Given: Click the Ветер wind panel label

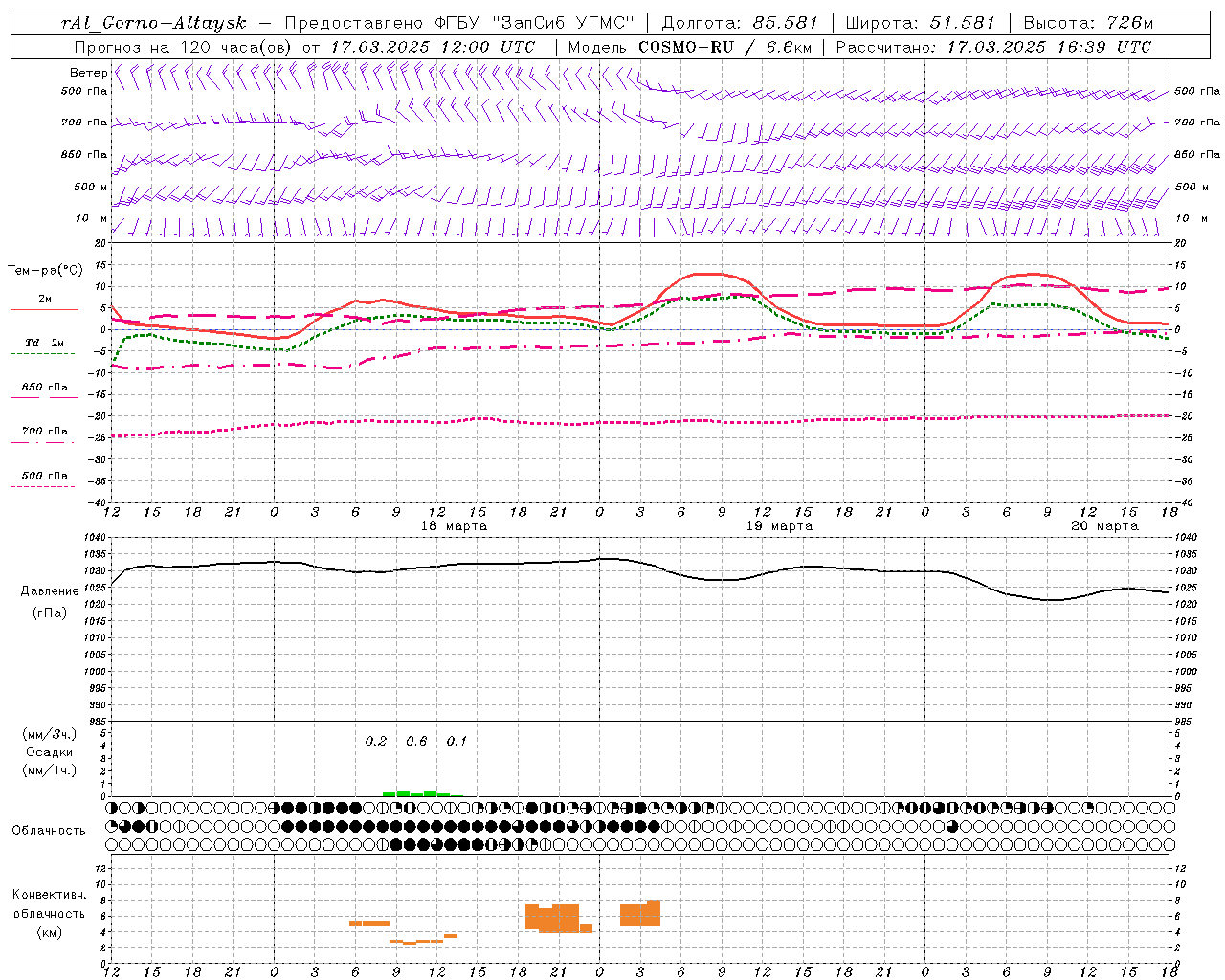Looking at the screenshot, I should click(88, 72).
